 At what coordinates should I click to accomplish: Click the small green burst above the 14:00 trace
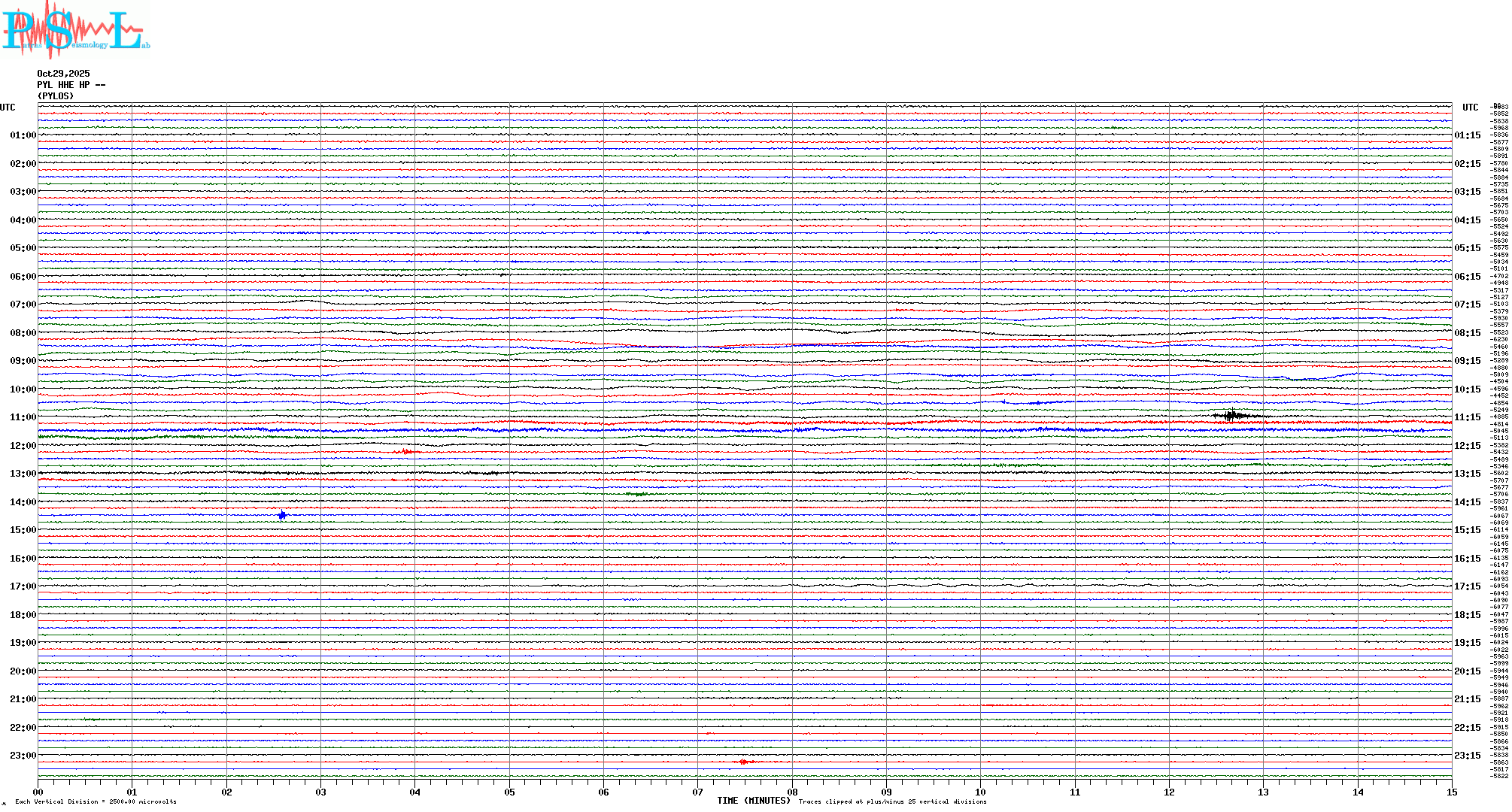[636, 494]
